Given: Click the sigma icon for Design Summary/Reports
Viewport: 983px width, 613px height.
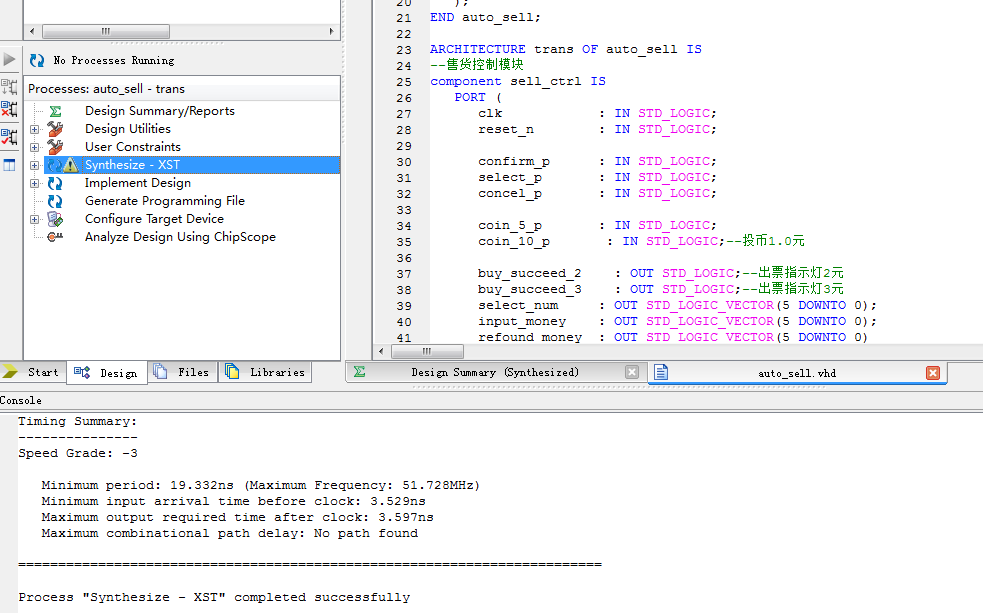Looking at the screenshot, I should 55,111.
